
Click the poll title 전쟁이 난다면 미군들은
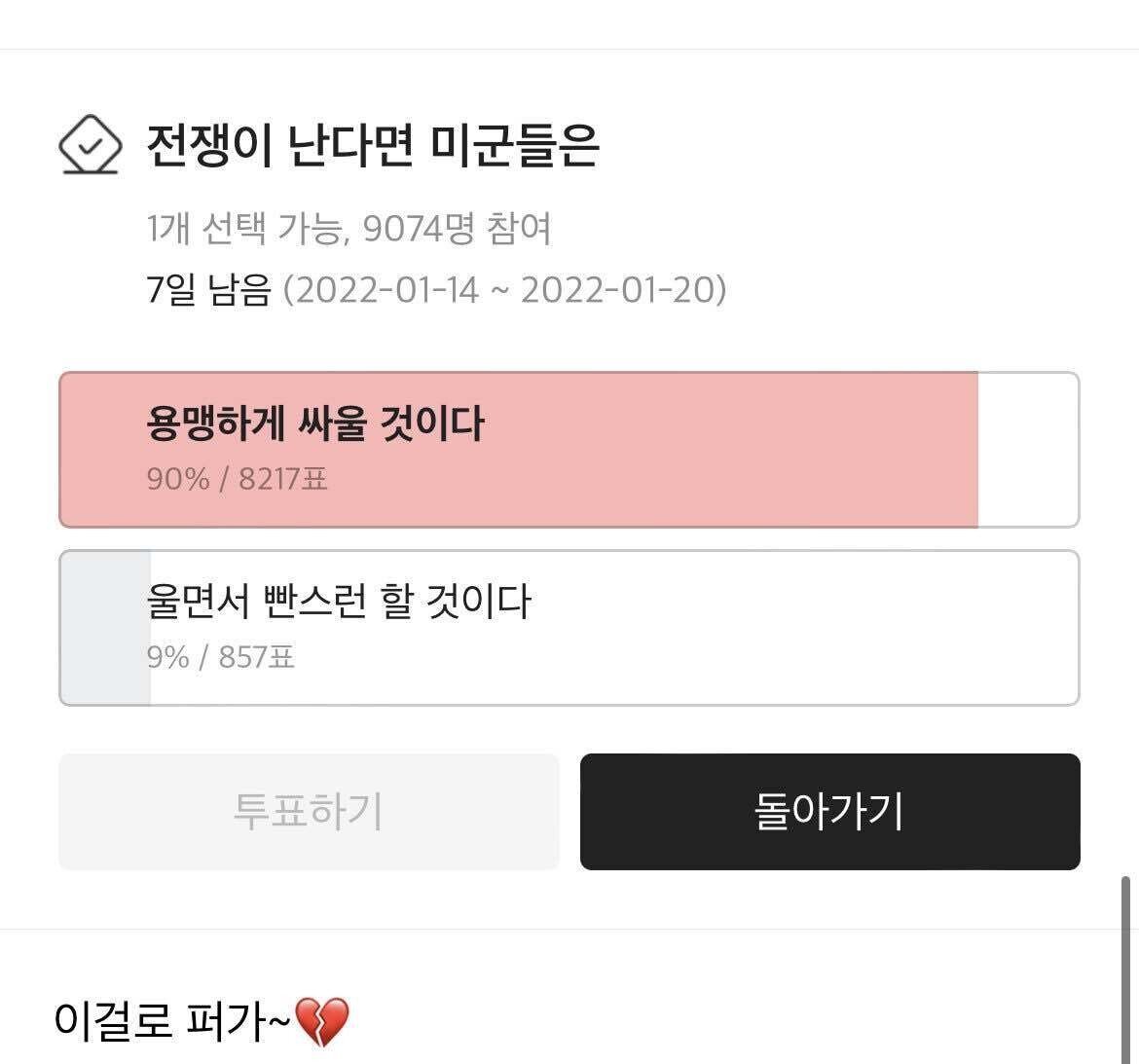[372, 146]
